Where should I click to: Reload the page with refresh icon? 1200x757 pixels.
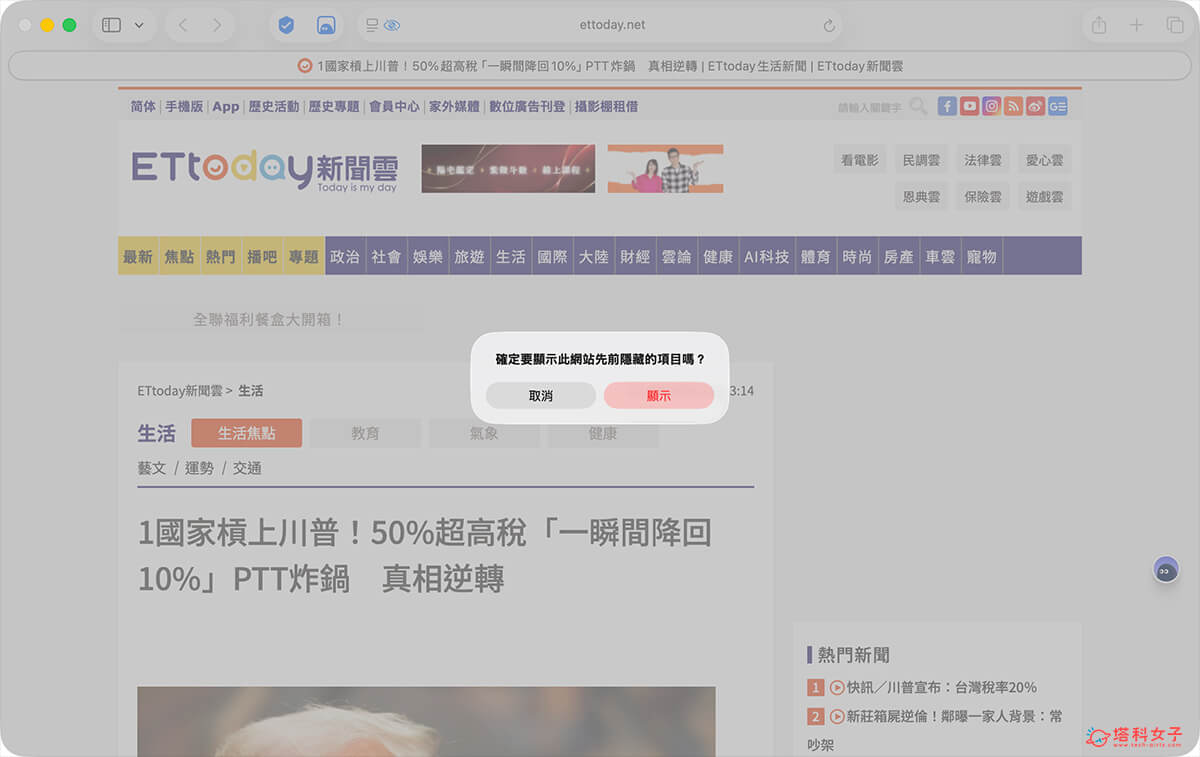pyautogui.click(x=829, y=25)
